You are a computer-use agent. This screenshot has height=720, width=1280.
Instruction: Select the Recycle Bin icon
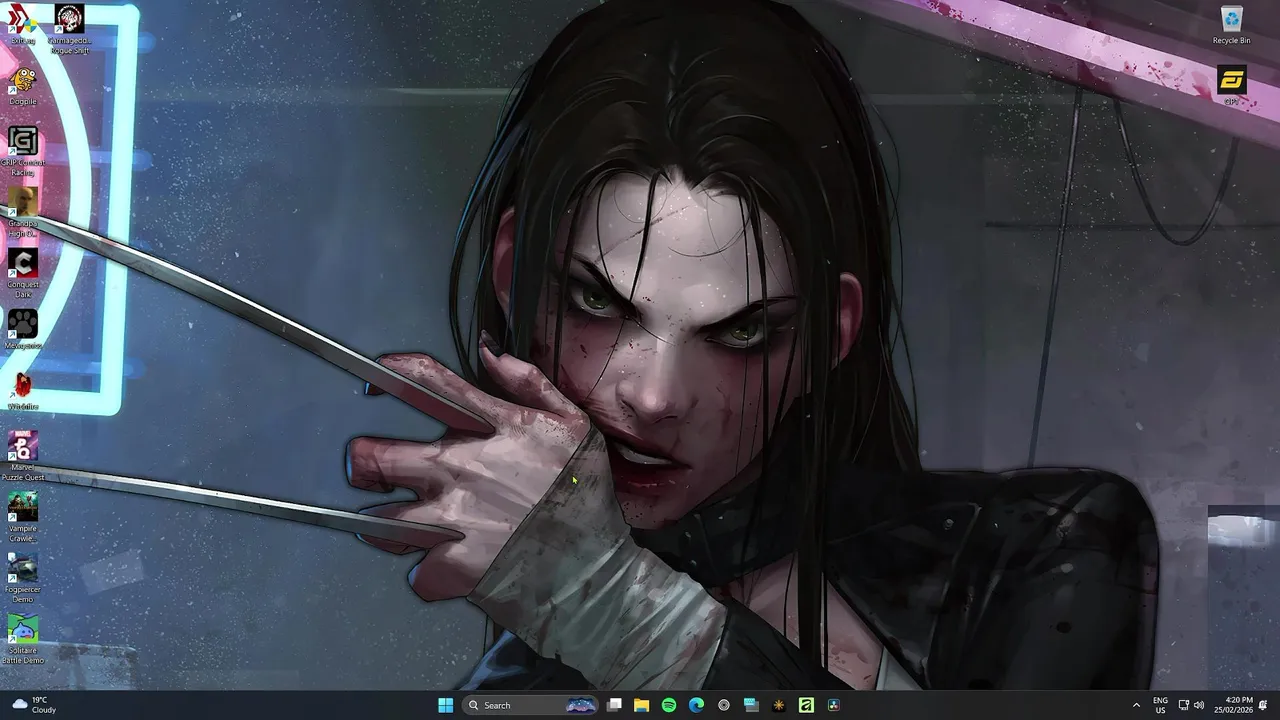[x=1231, y=26]
